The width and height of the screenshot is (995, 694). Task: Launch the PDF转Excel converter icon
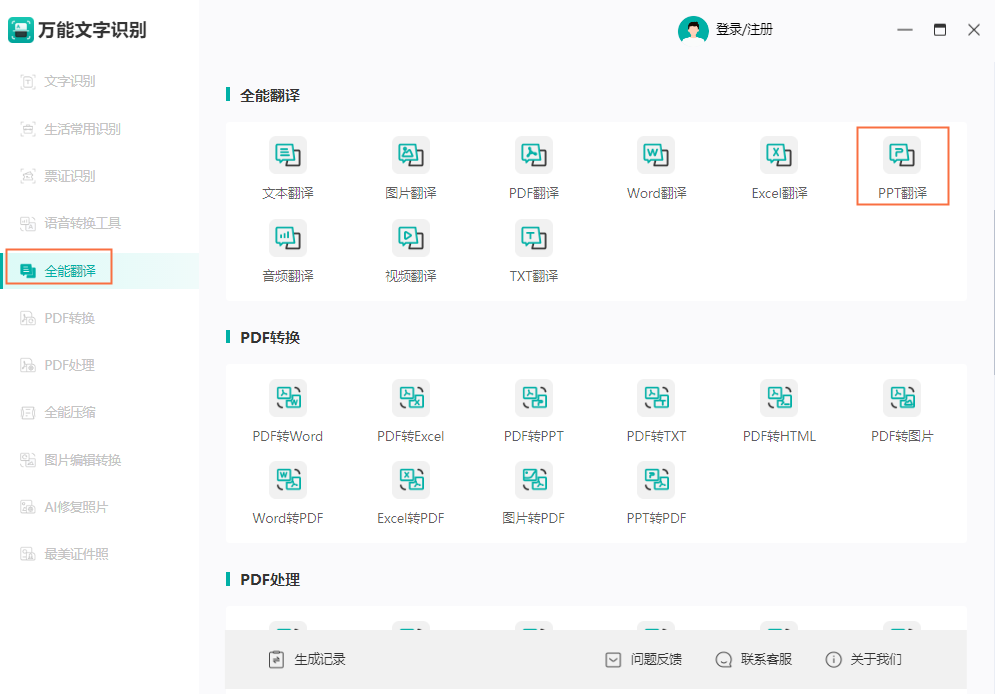pyautogui.click(x=411, y=398)
